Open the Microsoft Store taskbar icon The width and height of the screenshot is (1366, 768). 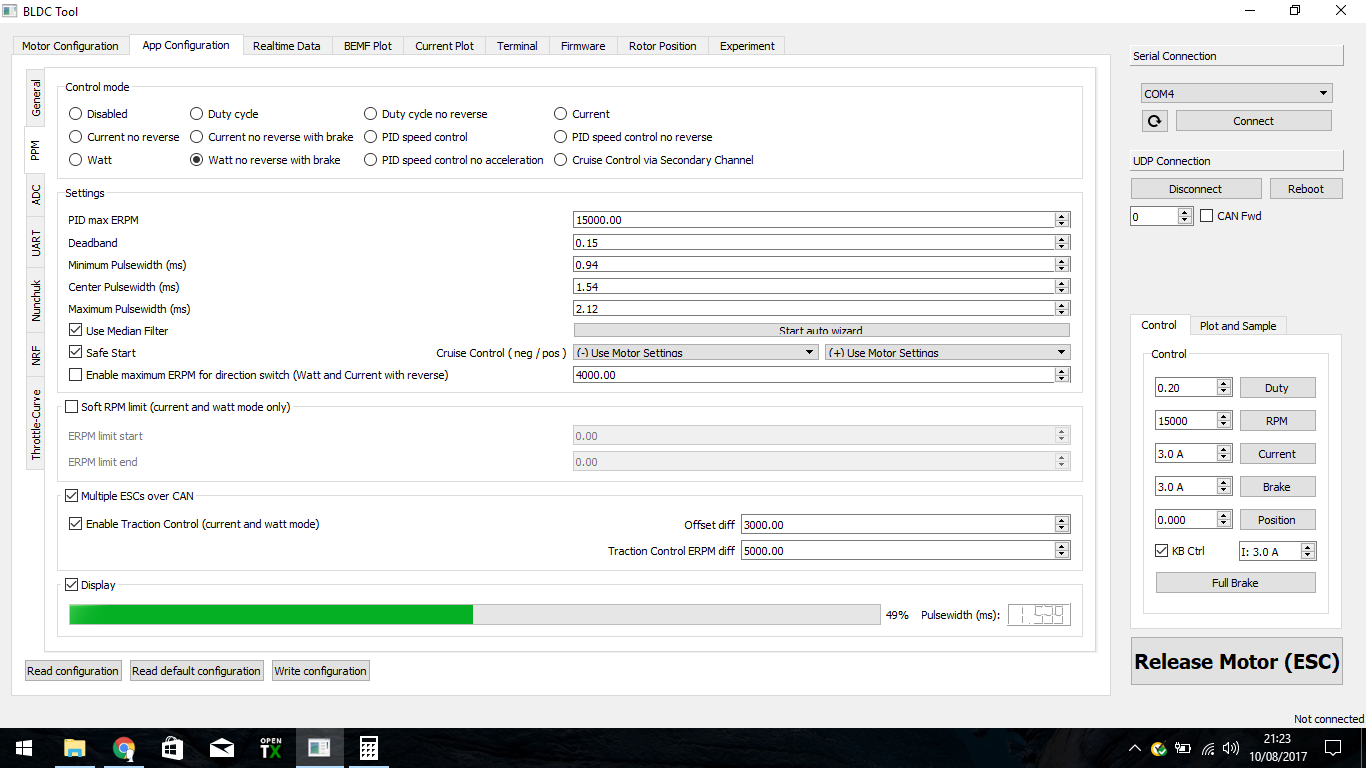coord(172,748)
